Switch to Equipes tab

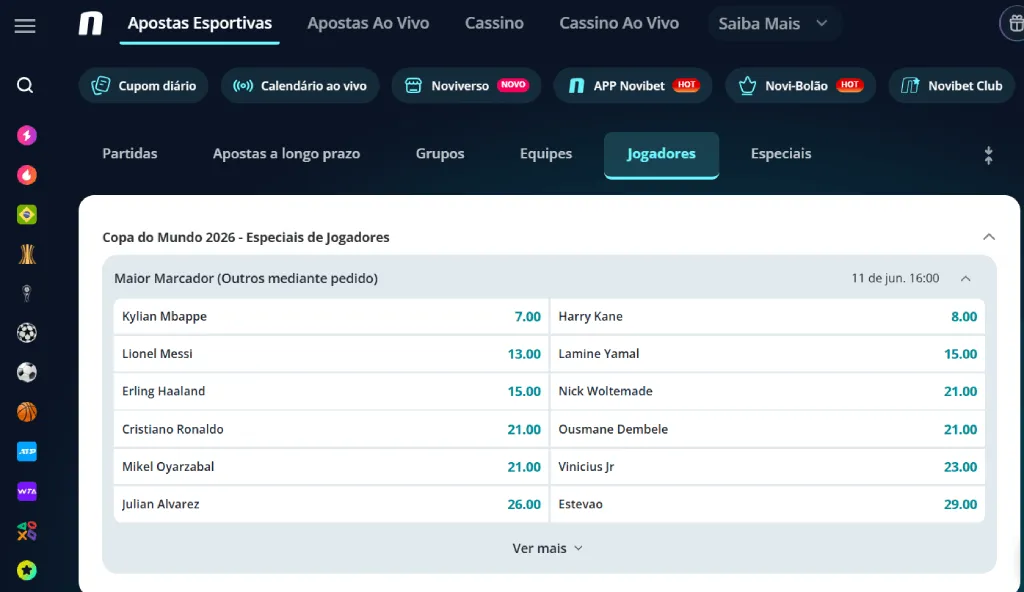pyautogui.click(x=546, y=154)
